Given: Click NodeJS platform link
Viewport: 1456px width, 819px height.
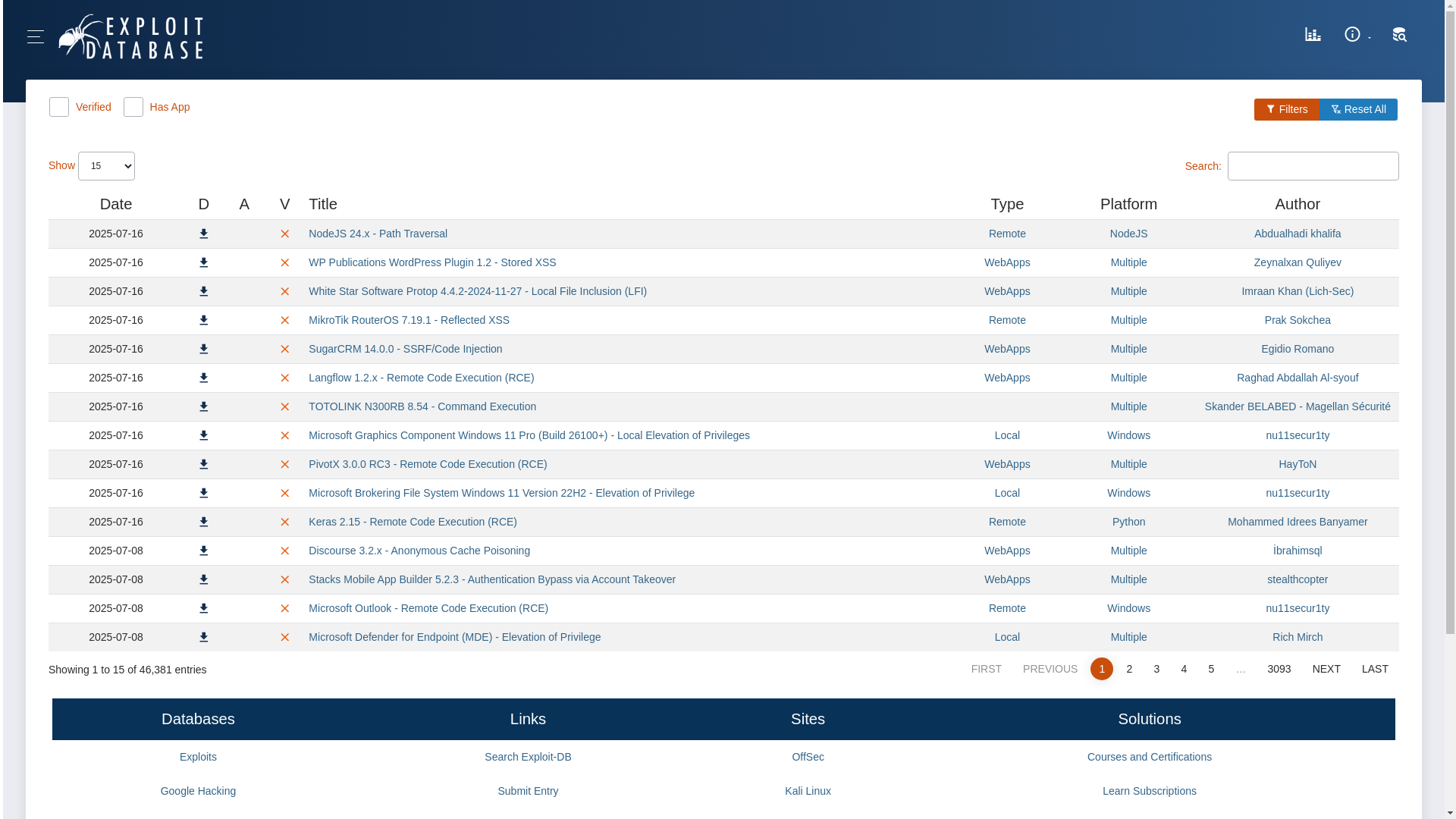Looking at the screenshot, I should pos(1128,234).
